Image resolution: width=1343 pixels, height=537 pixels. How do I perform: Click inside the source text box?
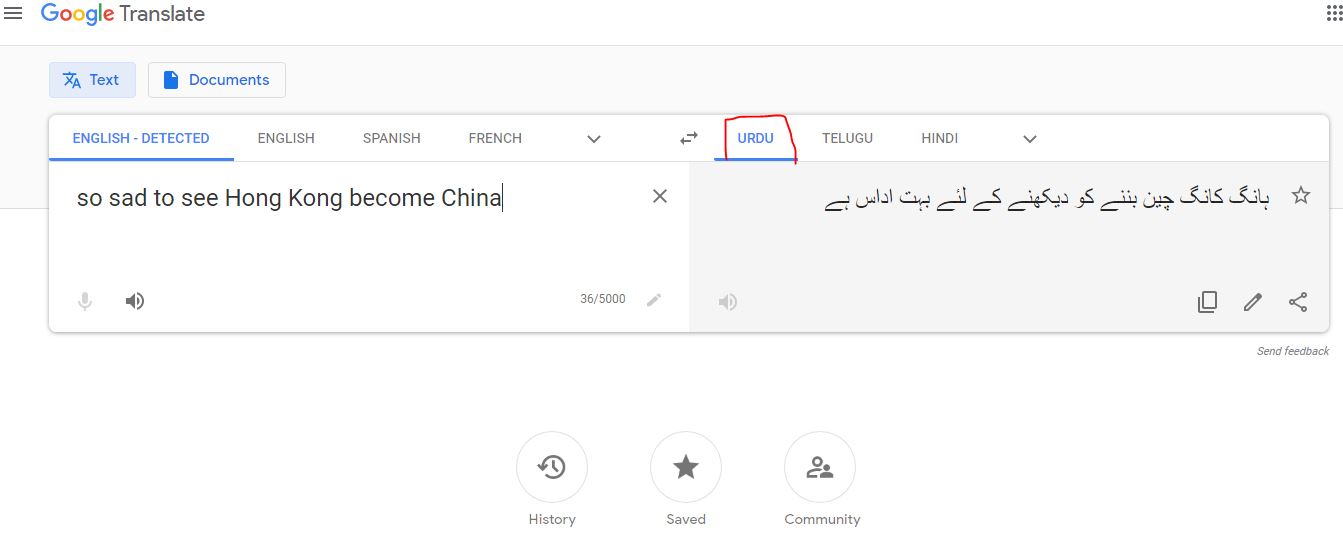click(x=350, y=240)
